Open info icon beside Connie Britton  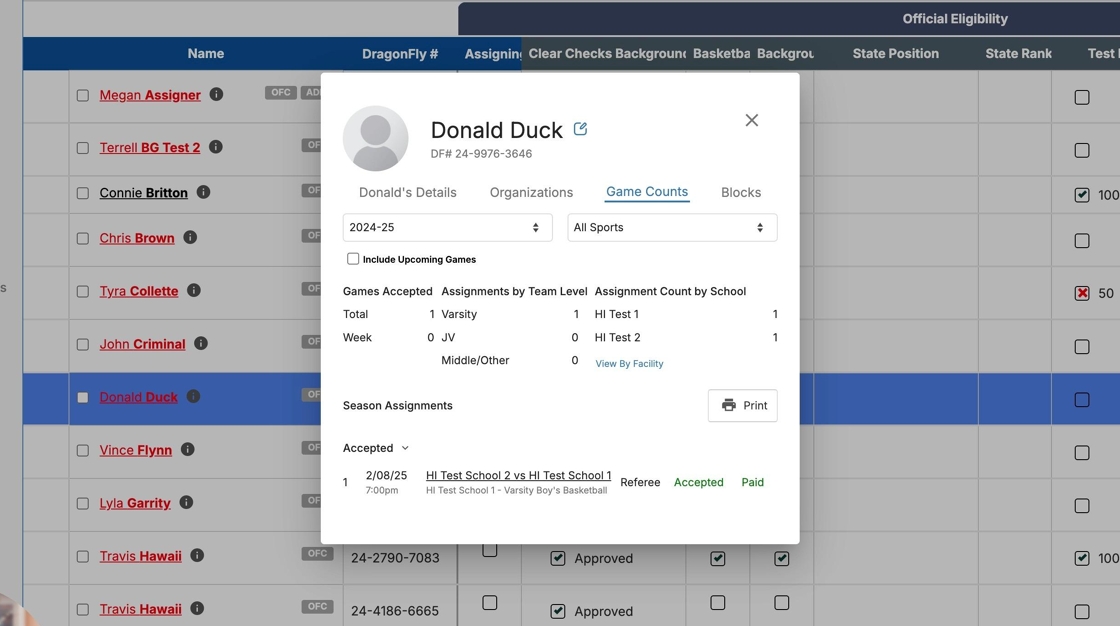[x=203, y=192]
